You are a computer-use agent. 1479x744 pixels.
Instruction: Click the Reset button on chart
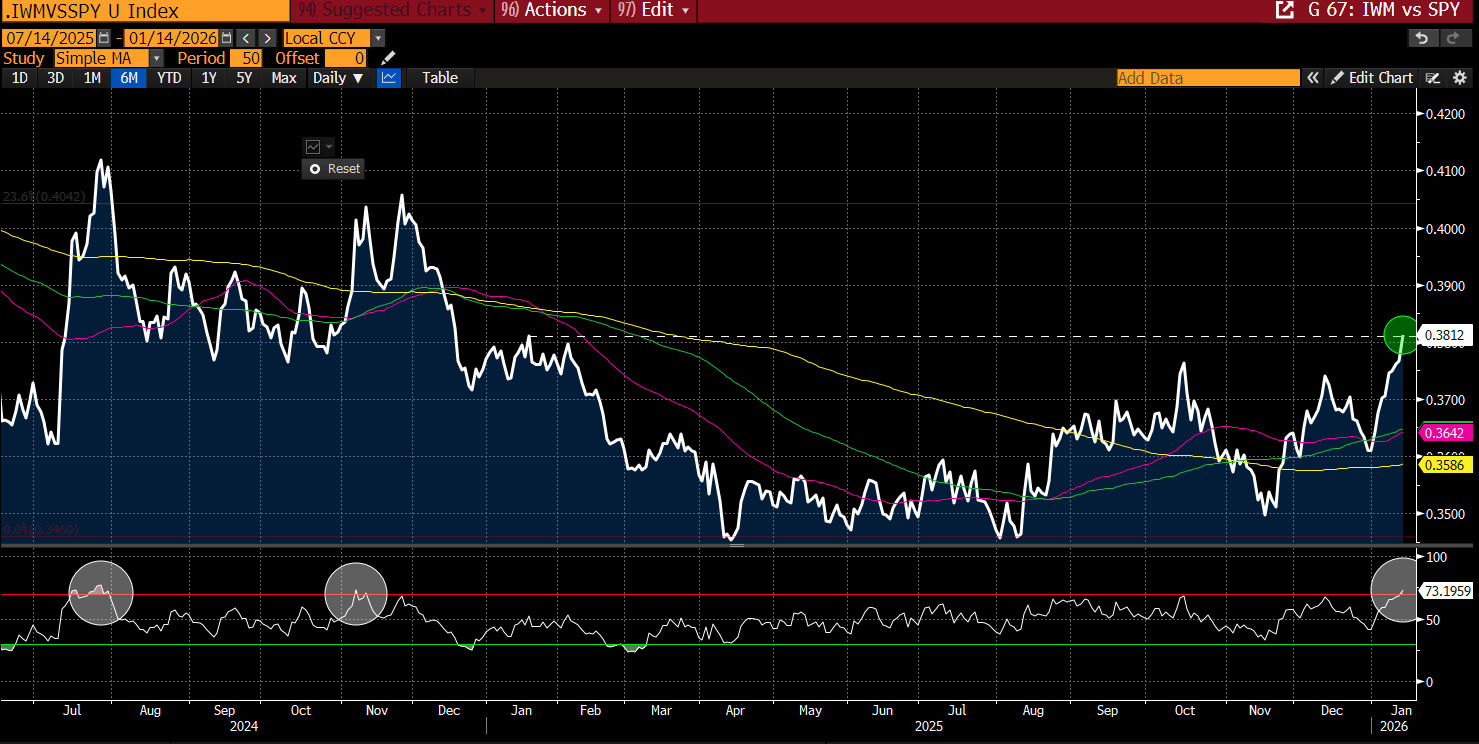334,169
